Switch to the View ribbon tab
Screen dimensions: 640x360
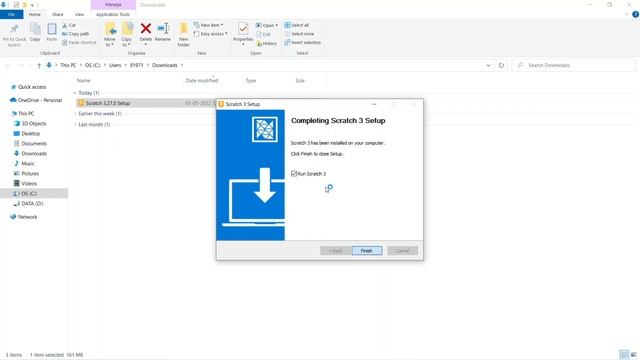[79, 14]
